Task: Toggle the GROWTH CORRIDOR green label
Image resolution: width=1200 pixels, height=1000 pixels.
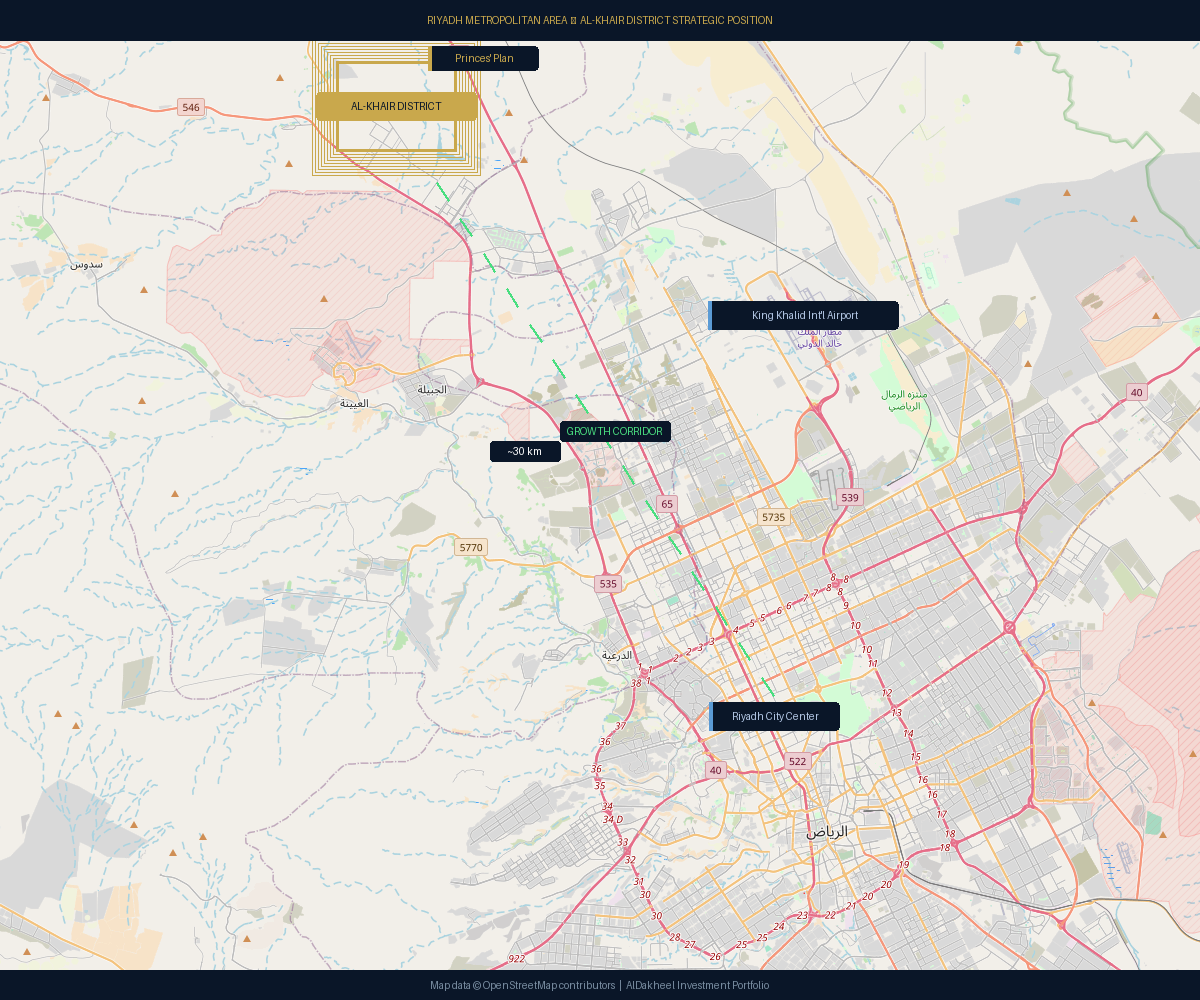Action: (616, 431)
